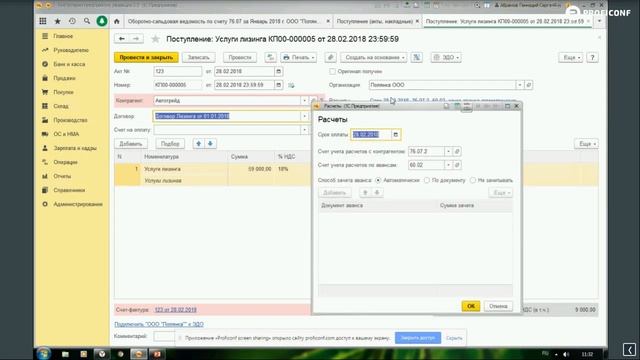Screen dimensions: 640x360
Task: Expand the Контрагент dropdown arrow
Action: click(x=304, y=100)
